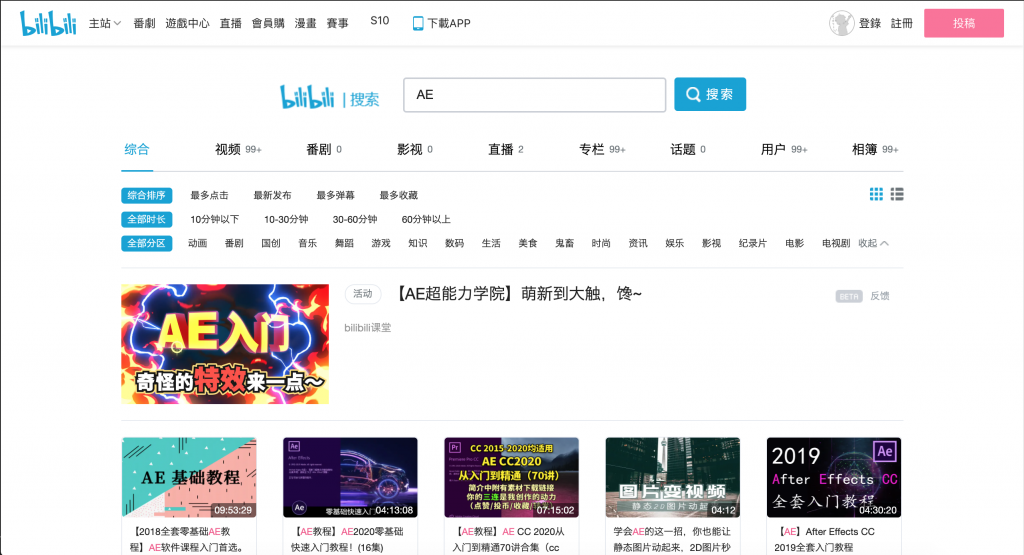The height and width of the screenshot is (555, 1024).
Task: Switch to the 专栏 99+ tab
Action: (x=602, y=150)
